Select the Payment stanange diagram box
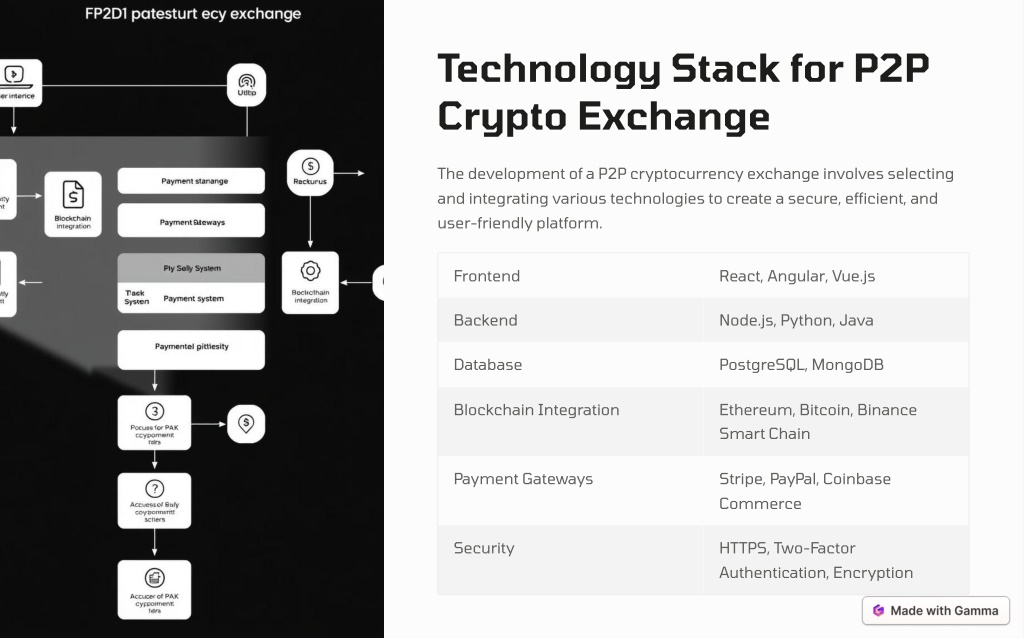The height and width of the screenshot is (638, 1024). tap(191, 181)
